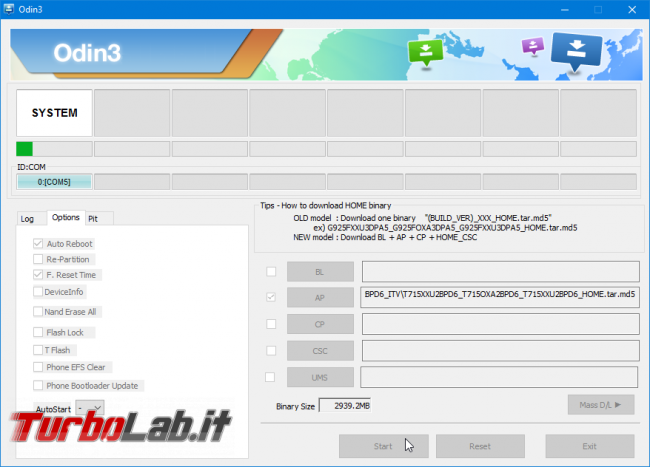Switch to the Log tab
650x467 pixels.
tap(27, 219)
